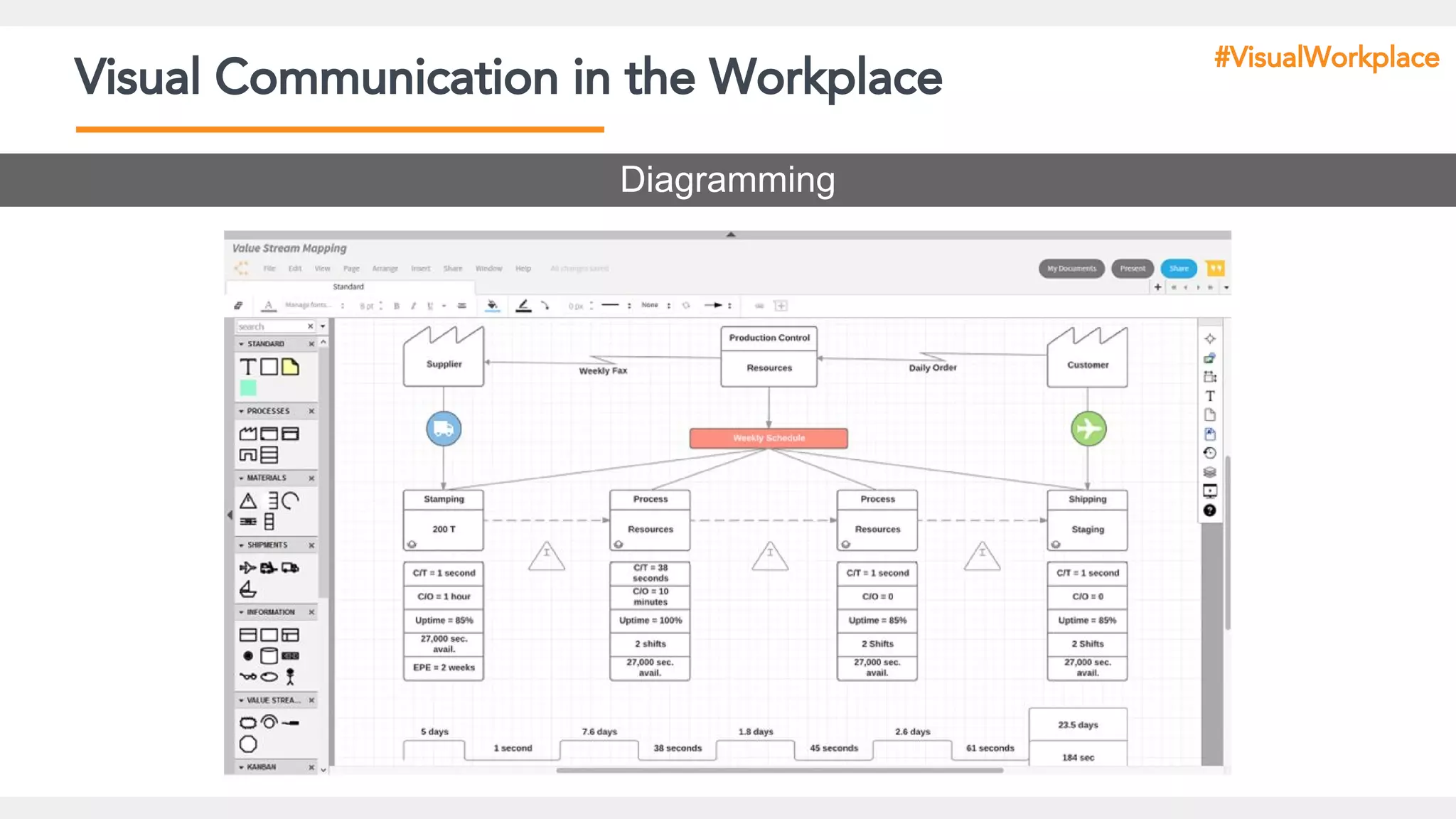Click the text color A icon
The height and width of the screenshot is (819, 1456).
(268, 306)
